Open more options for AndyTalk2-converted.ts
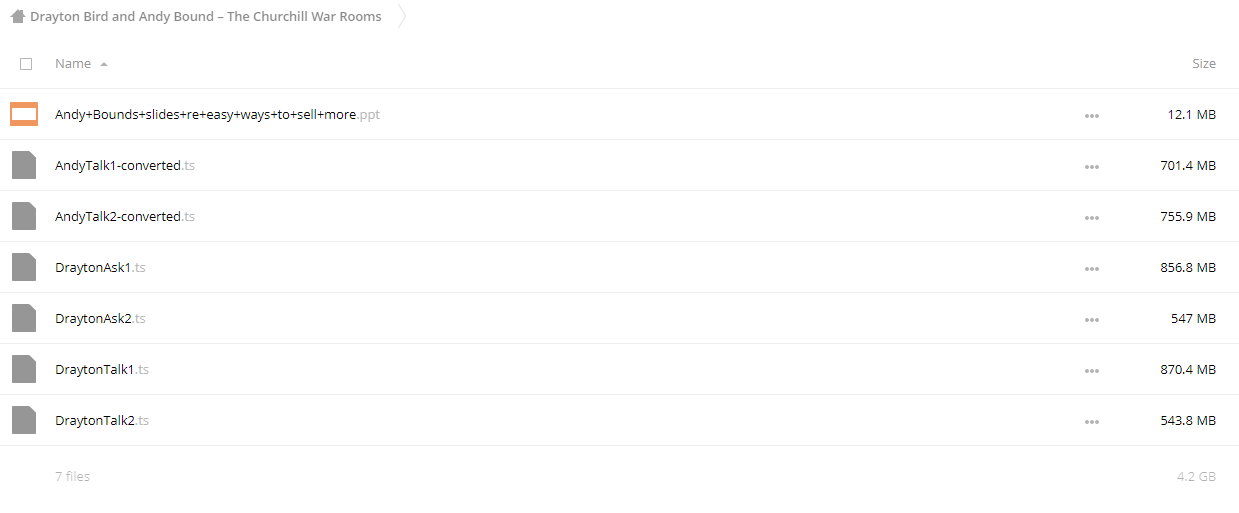Screen dimensions: 1239x513 point(1091,217)
